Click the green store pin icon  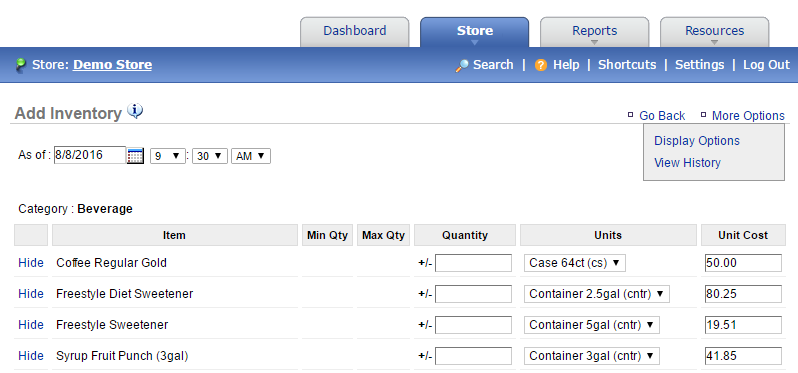pyautogui.click(x=21, y=65)
